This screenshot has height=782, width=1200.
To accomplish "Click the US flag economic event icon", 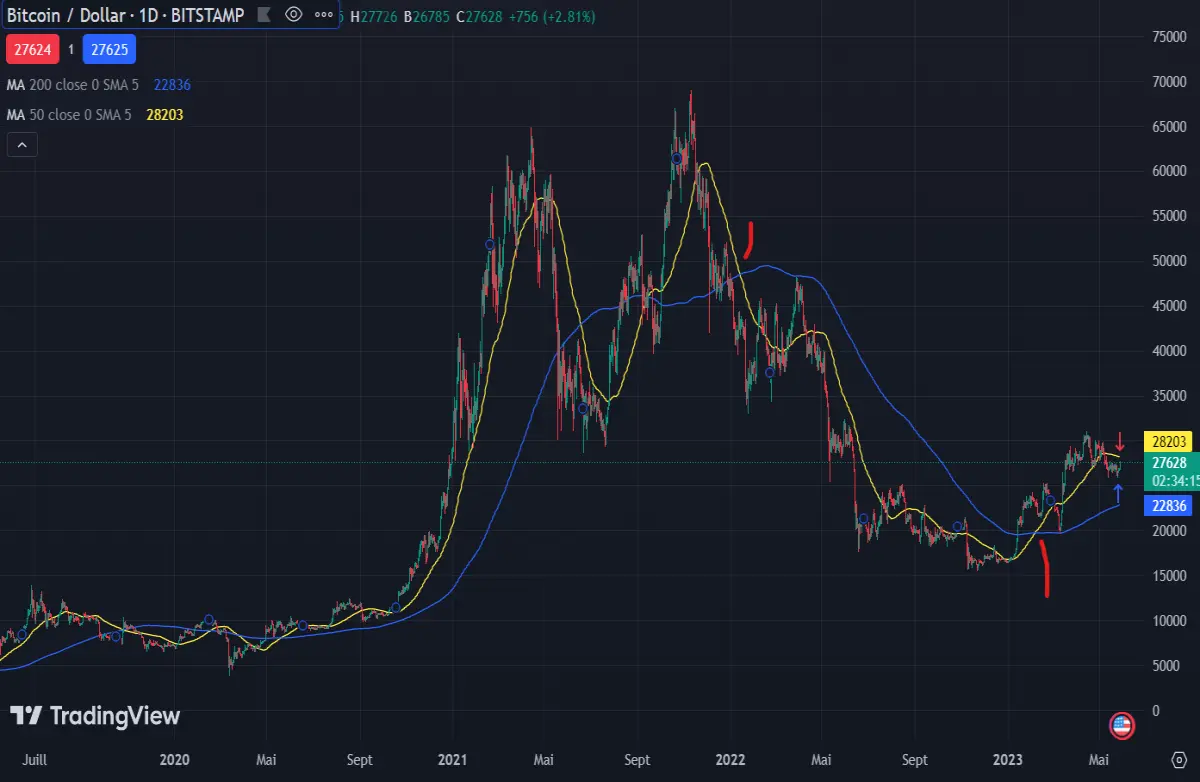I will click(x=1122, y=726).
